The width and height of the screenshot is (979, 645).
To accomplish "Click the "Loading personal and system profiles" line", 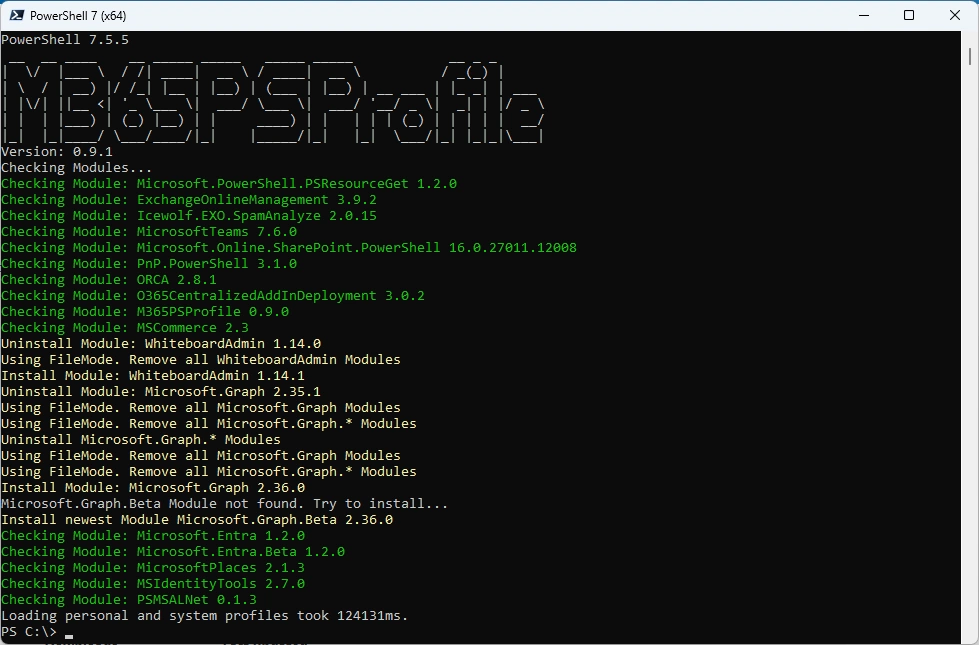I will coord(204,616).
